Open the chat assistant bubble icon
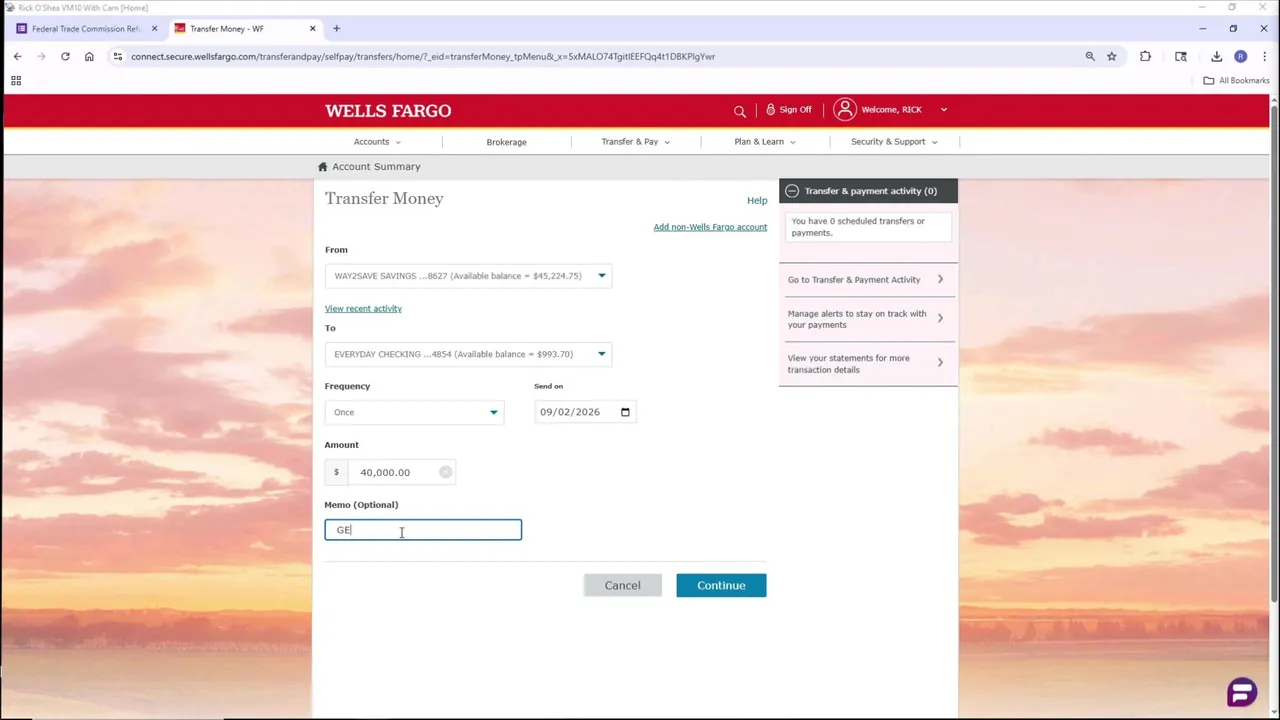 [1242, 692]
